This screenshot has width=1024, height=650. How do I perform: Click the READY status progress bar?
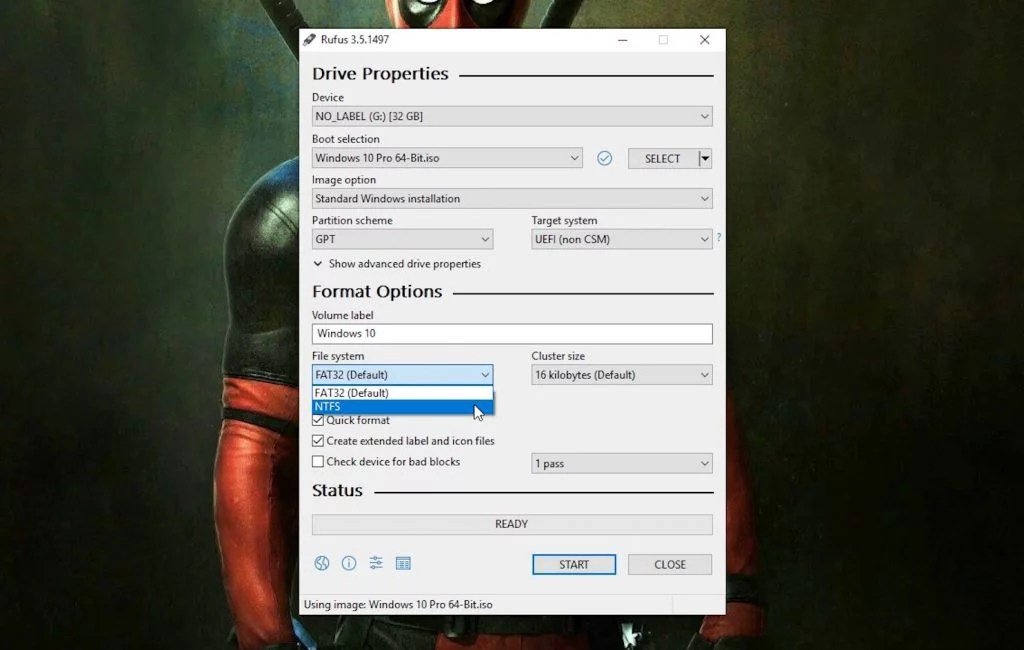[x=511, y=523]
